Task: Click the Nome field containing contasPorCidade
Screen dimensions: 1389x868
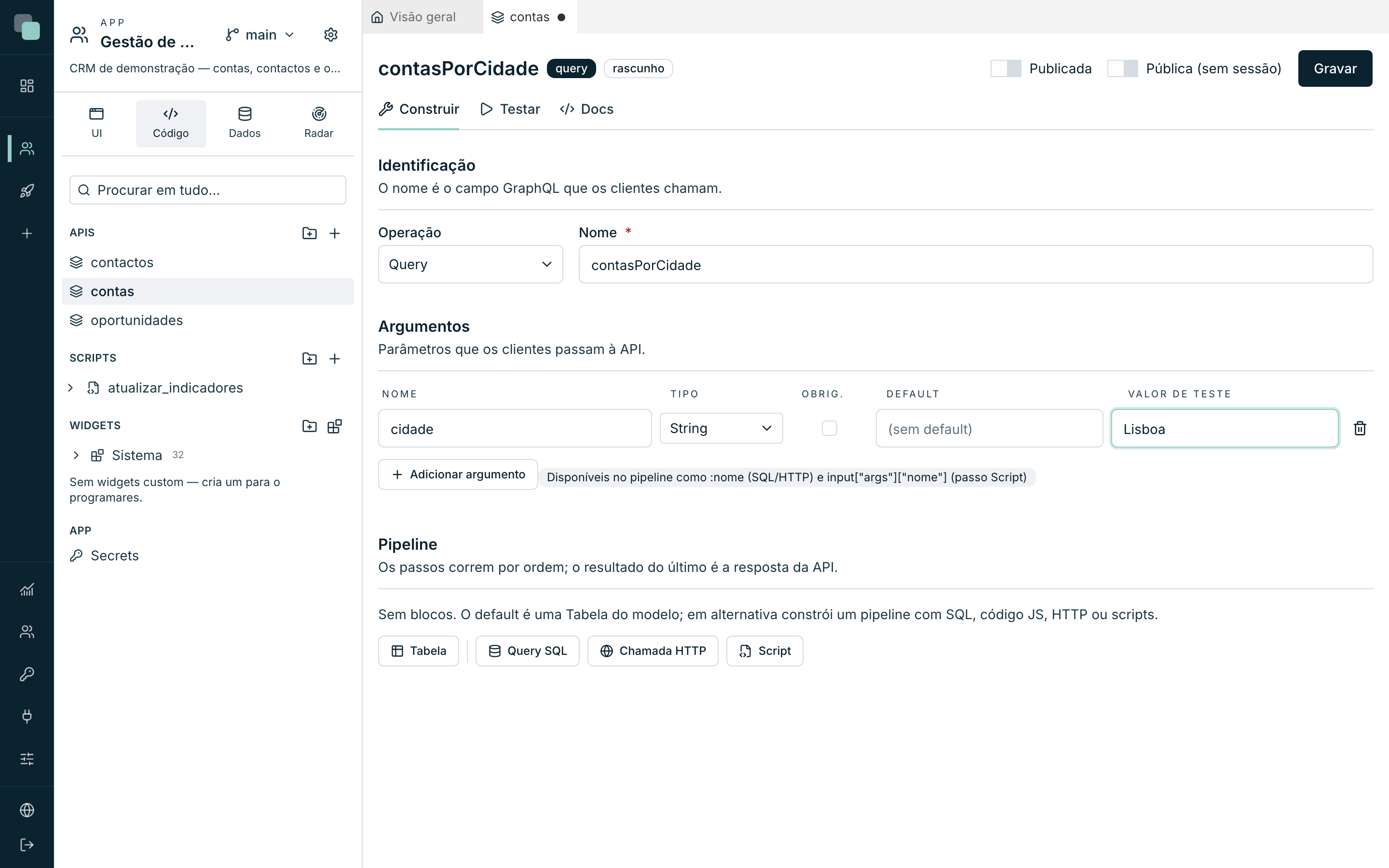Action: (976, 265)
